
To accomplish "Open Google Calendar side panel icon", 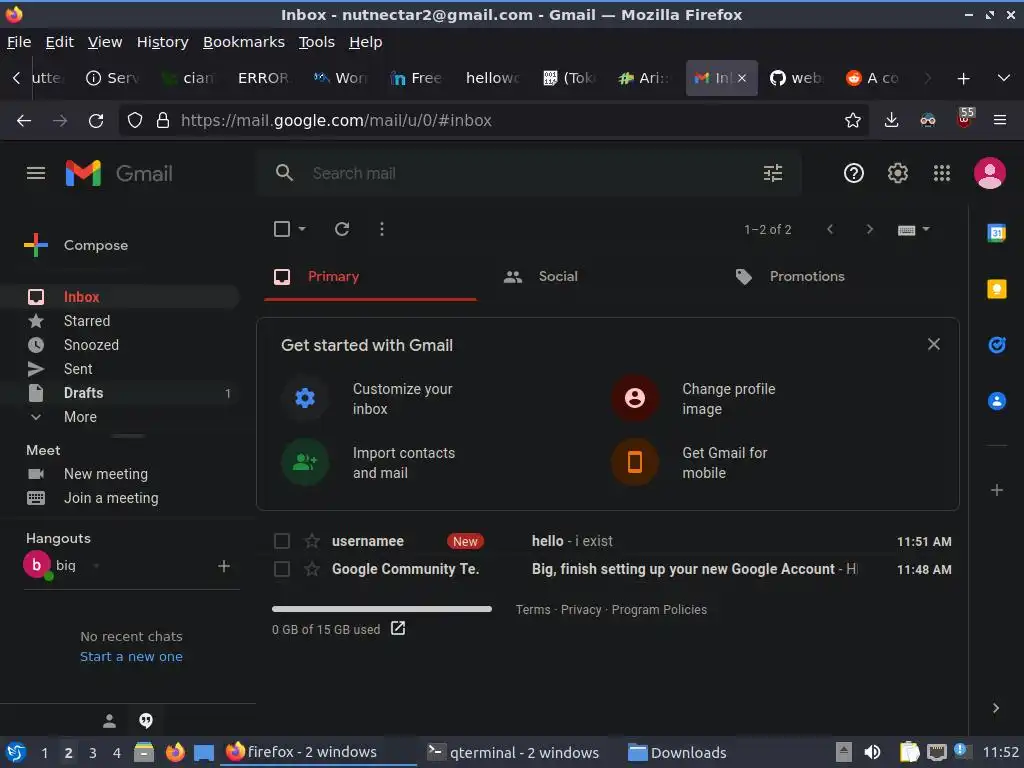I will (996, 232).
